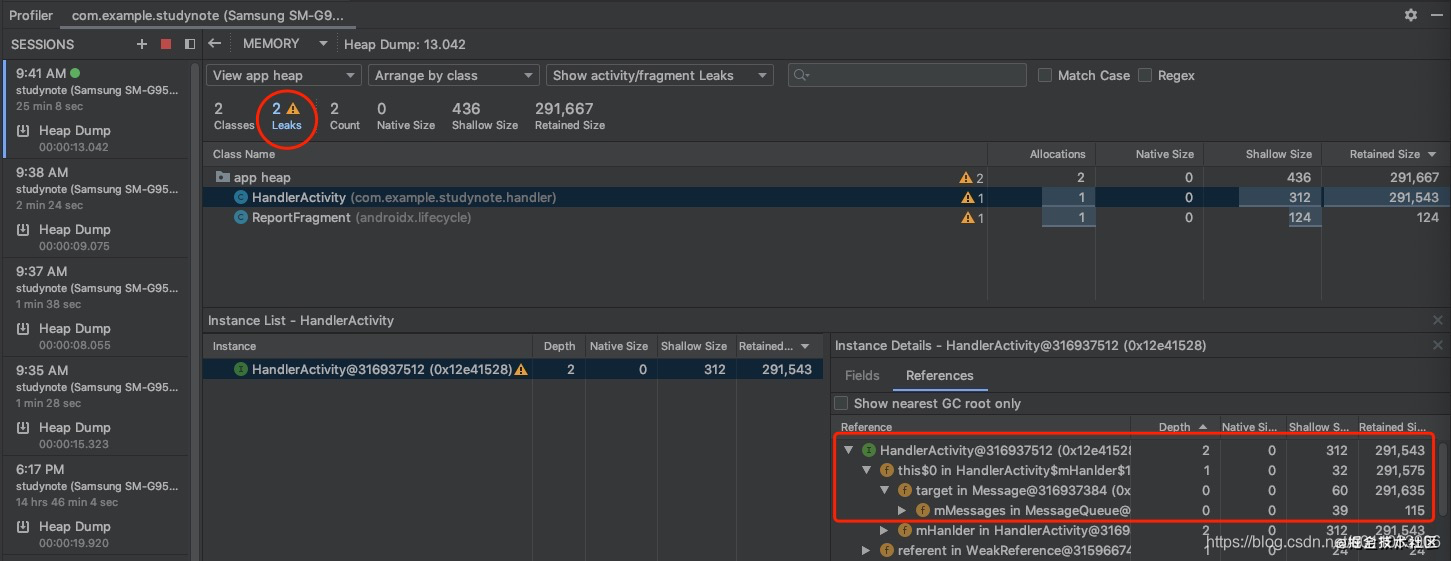Image resolution: width=1451 pixels, height=561 pixels.
Task: Enable the Match Case checkbox
Action: tap(1045, 75)
